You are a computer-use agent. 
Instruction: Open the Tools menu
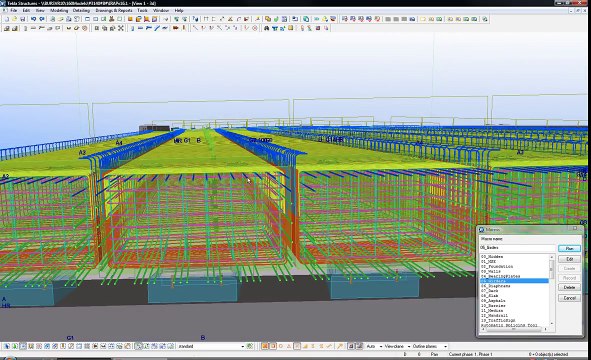pos(142,11)
